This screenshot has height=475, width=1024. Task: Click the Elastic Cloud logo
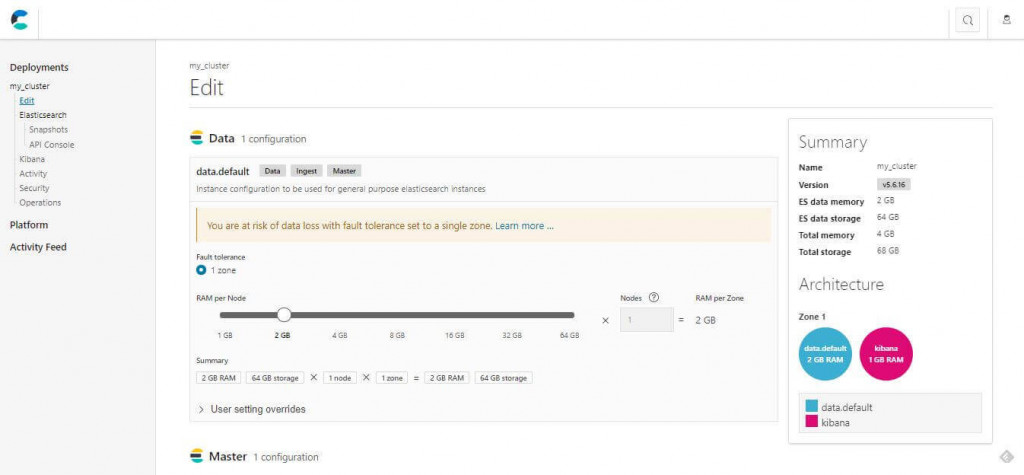(x=20, y=20)
